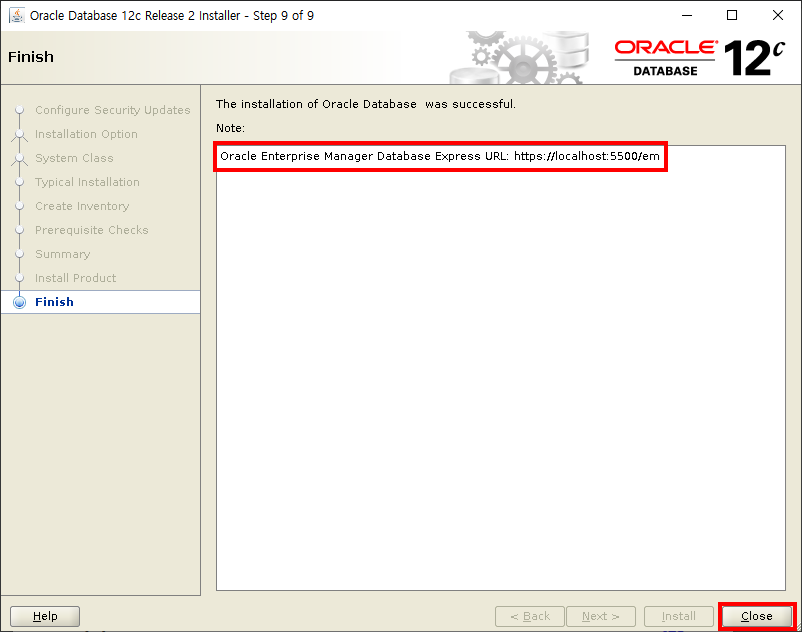The width and height of the screenshot is (802, 632).
Task: Click the Enterprise Manager Express URL text
Action: coord(440,156)
